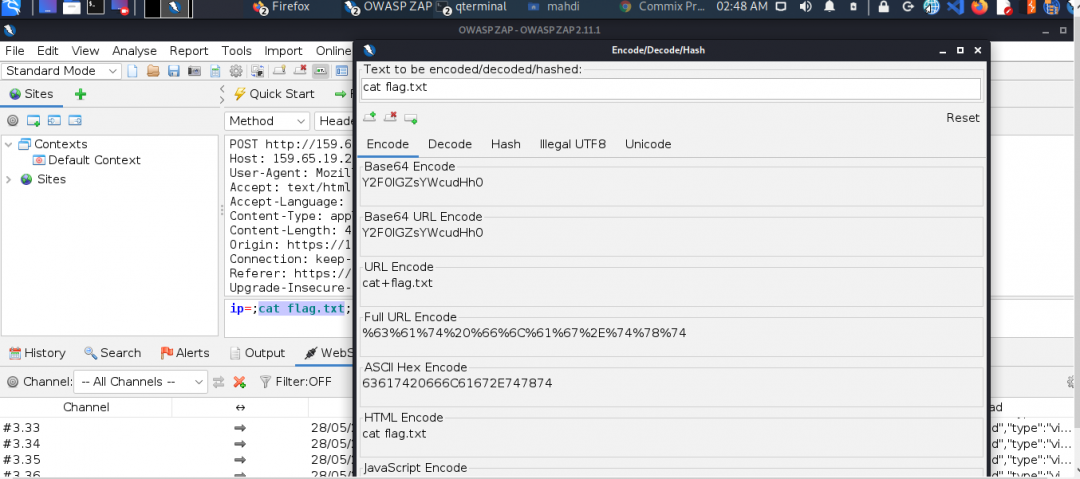
Task: Open the History tab
Action: pyautogui.click(x=37, y=353)
